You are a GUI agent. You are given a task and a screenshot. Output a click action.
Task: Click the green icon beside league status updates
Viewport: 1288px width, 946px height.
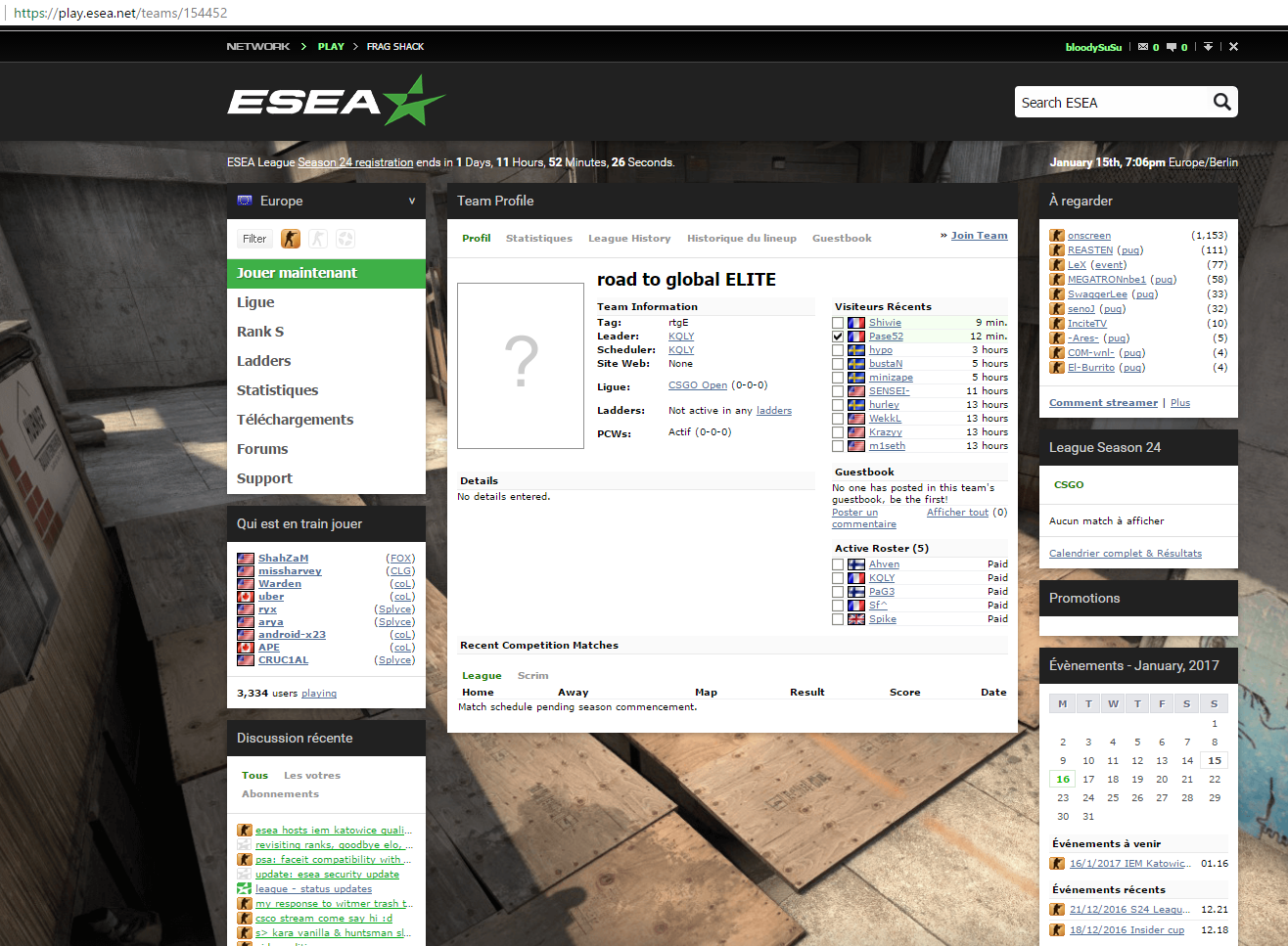point(245,888)
